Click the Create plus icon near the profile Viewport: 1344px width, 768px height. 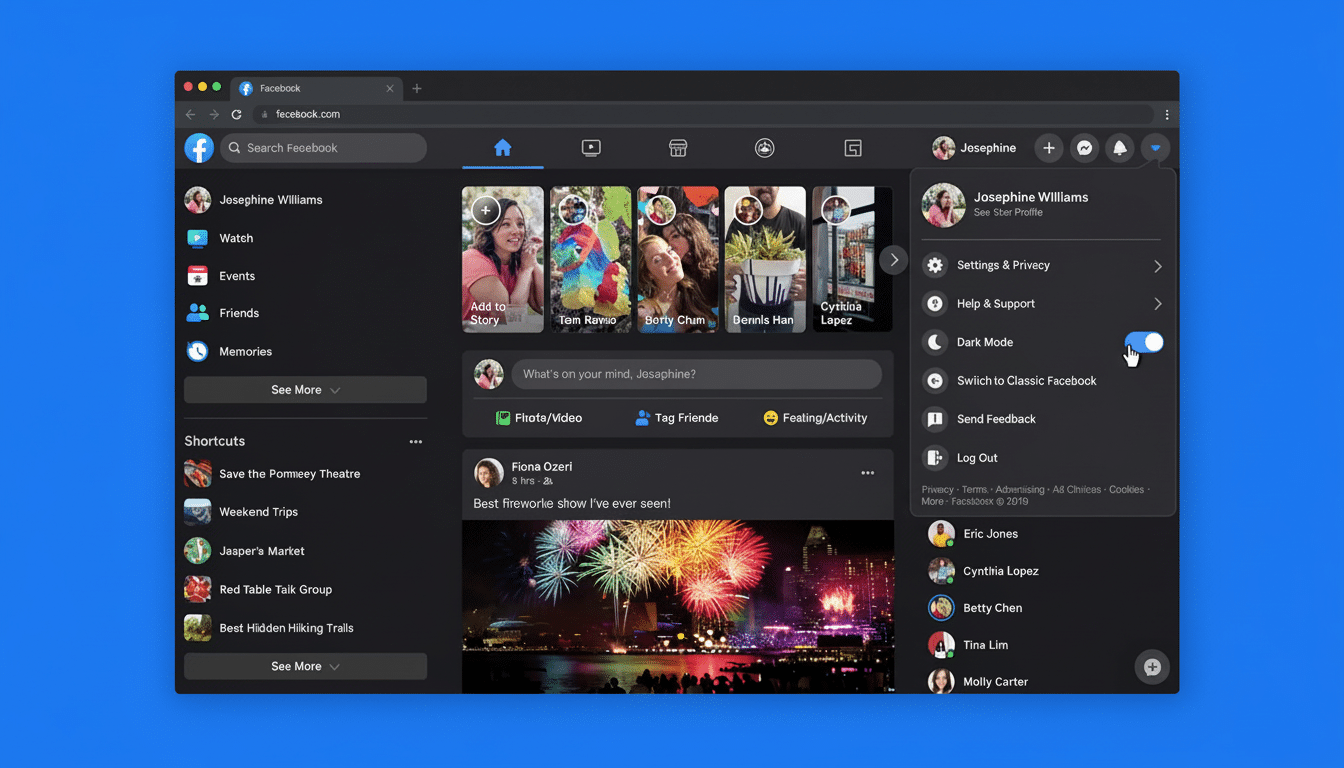[1048, 147]
